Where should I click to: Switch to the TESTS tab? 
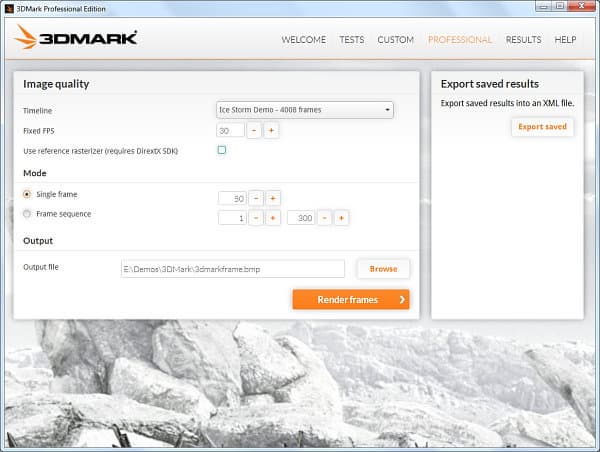pos(352,40)
